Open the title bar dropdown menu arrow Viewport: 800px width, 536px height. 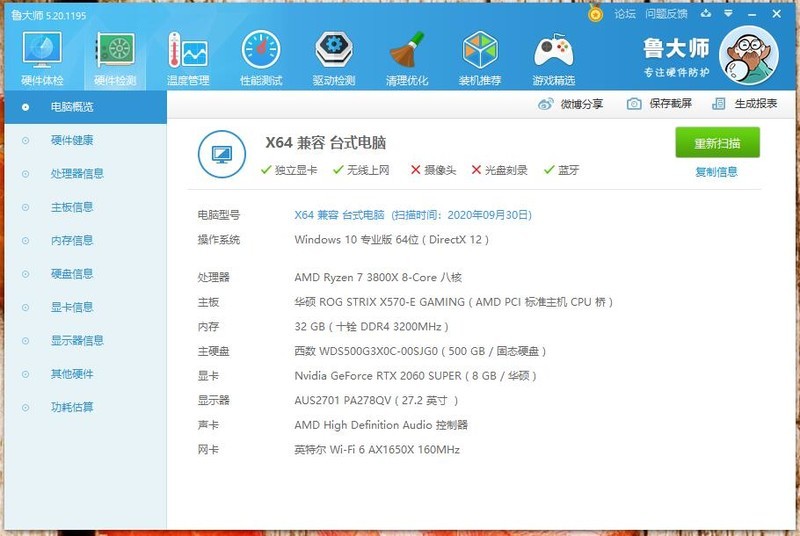pyautogui.click(x=729, y=14)
